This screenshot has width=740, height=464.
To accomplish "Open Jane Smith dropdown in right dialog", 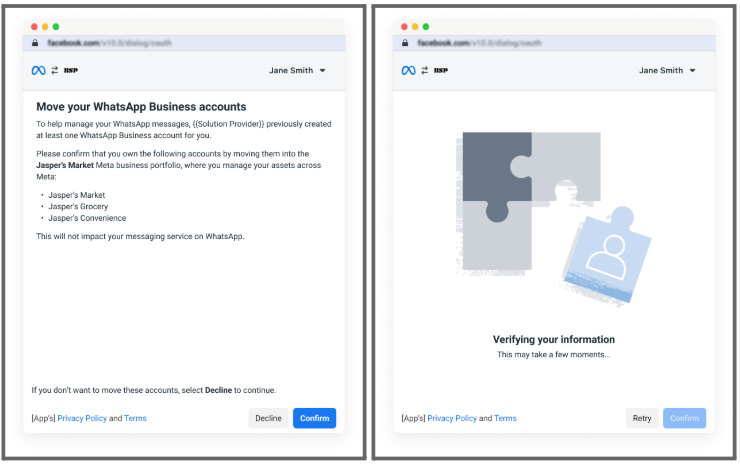I will point(667,71).
